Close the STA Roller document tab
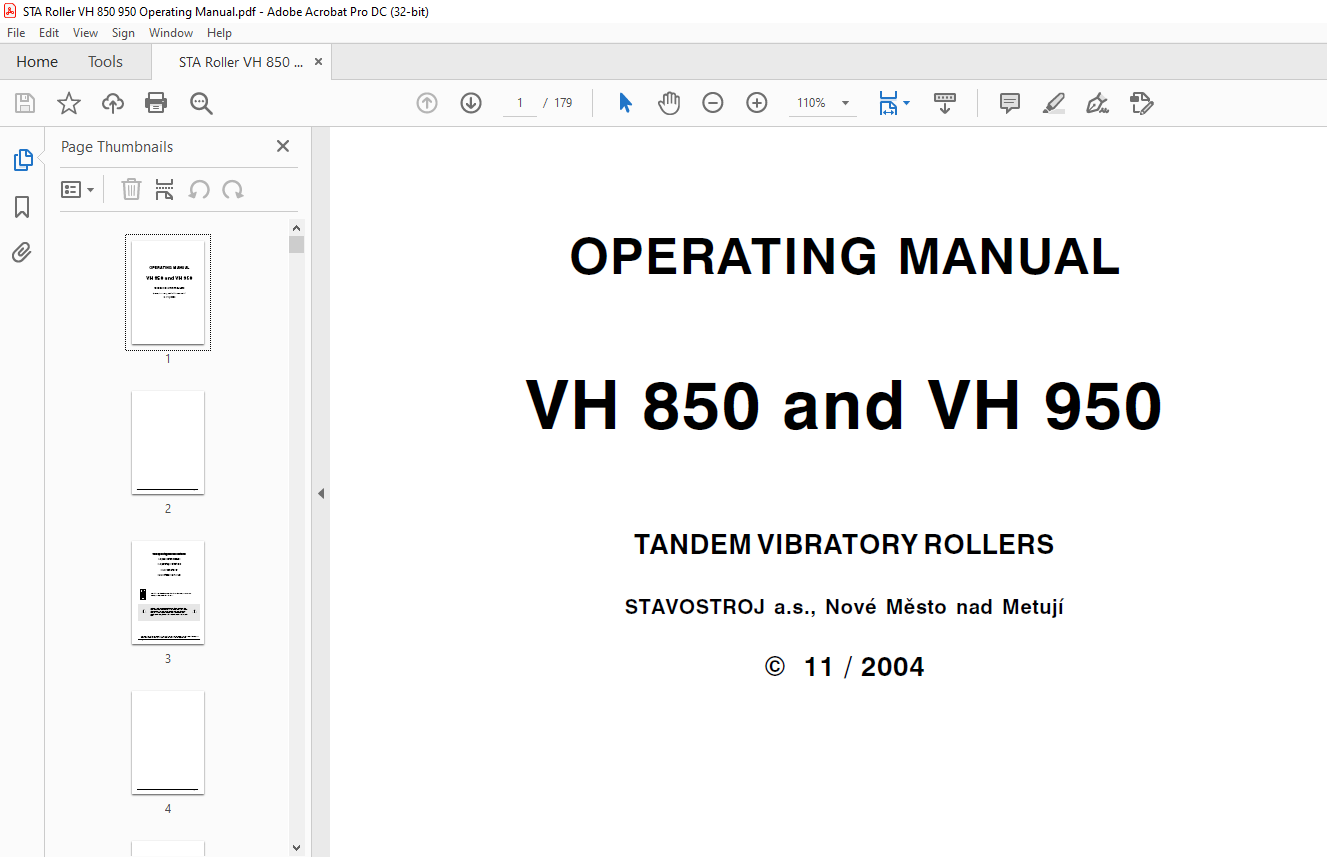This screenshot has height=857, width=1327. point(318,62)
